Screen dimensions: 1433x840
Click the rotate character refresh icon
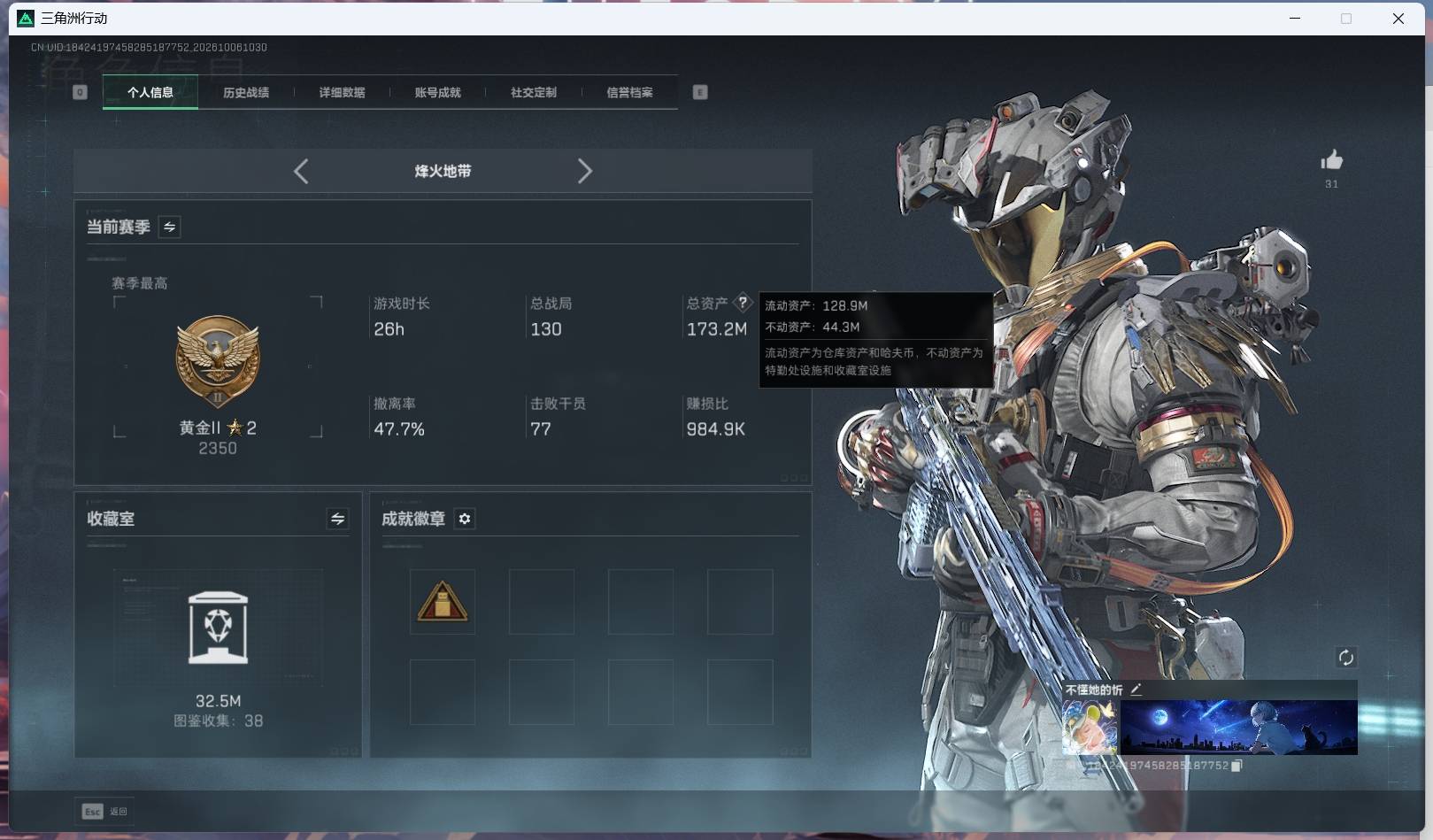(x=1345, y=657)
